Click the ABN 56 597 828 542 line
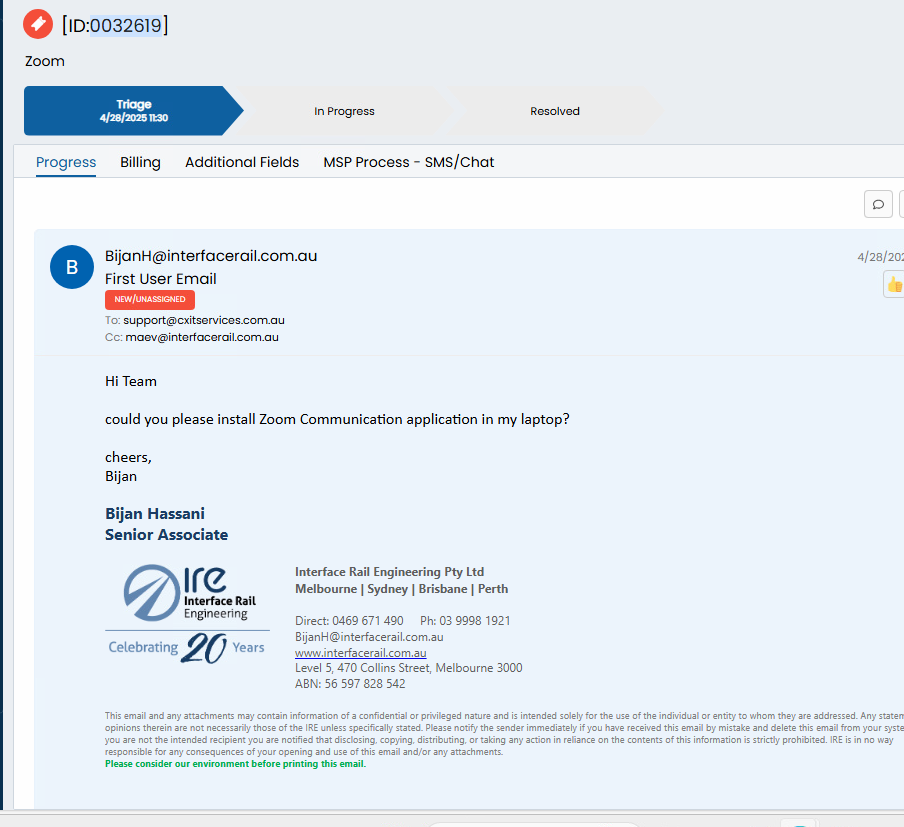Image resolution: width=904 pixels, height=827 pixels. (351, 684)
